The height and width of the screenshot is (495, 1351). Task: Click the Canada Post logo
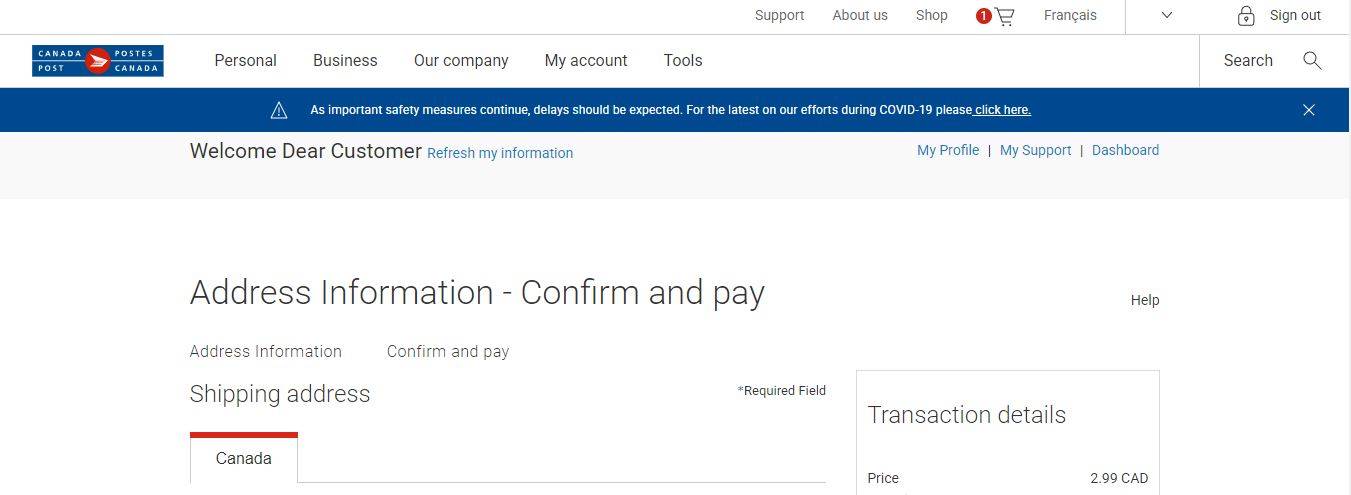pyautogui.click(x=97, y=61)
